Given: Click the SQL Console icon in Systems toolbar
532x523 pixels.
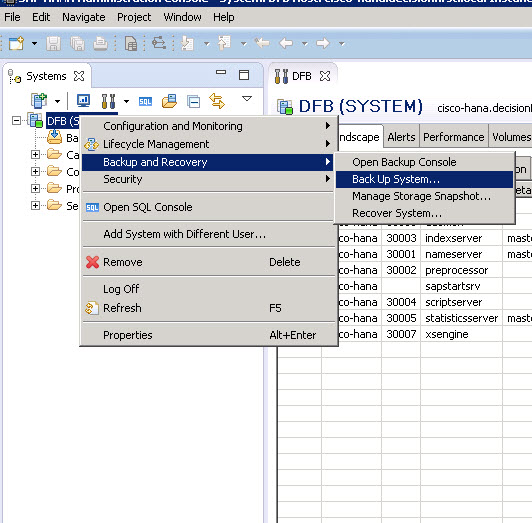Looking at the screenshot, I should coord(145,101).
